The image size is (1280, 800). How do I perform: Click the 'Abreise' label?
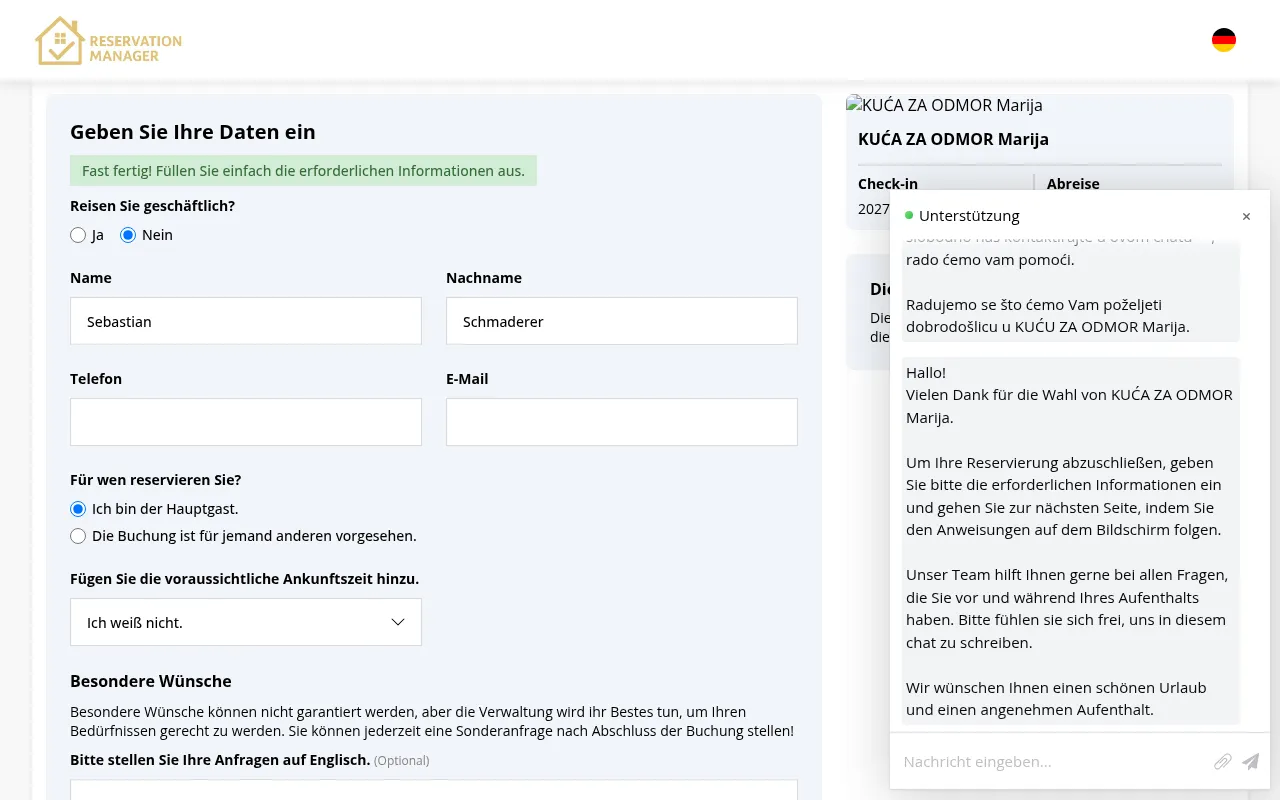[1073, 184]
